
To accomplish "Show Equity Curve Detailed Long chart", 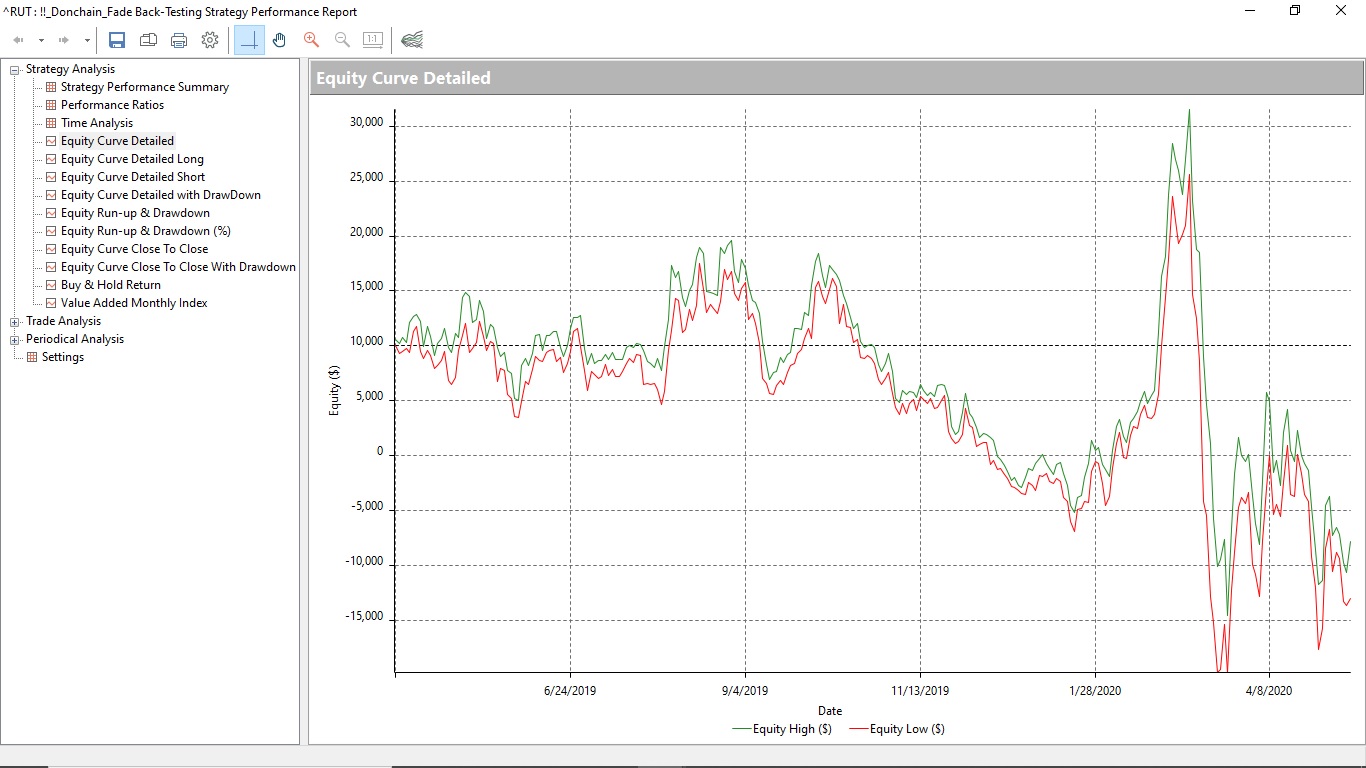I will 132,159.
